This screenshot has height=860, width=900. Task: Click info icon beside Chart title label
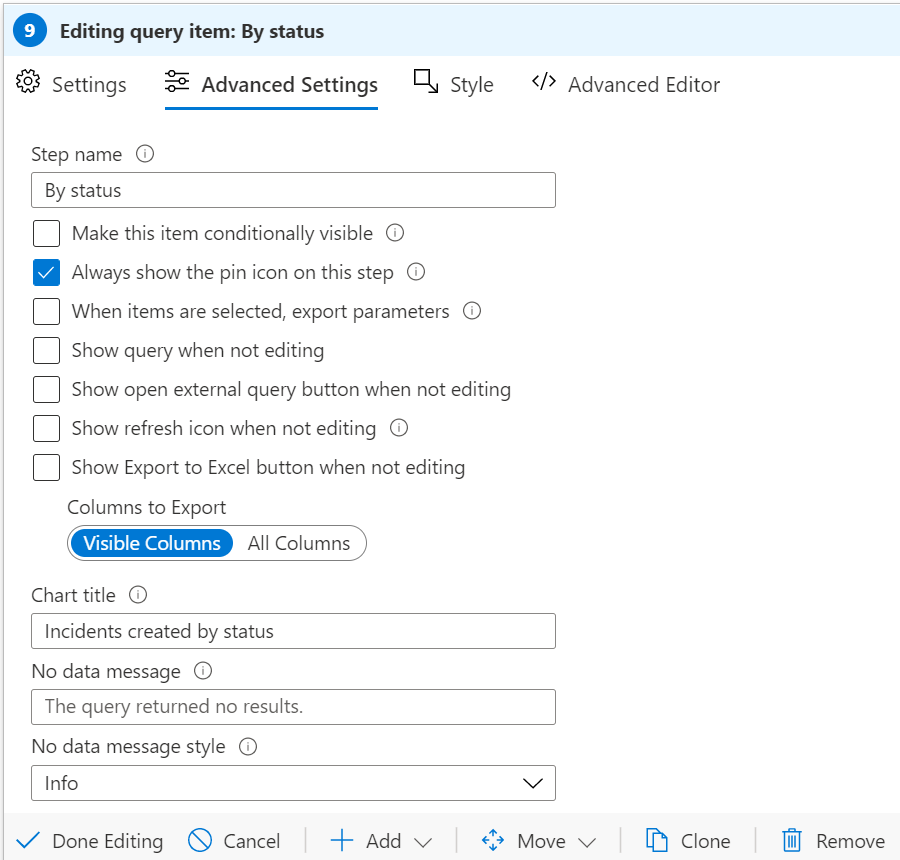[138, 595]
